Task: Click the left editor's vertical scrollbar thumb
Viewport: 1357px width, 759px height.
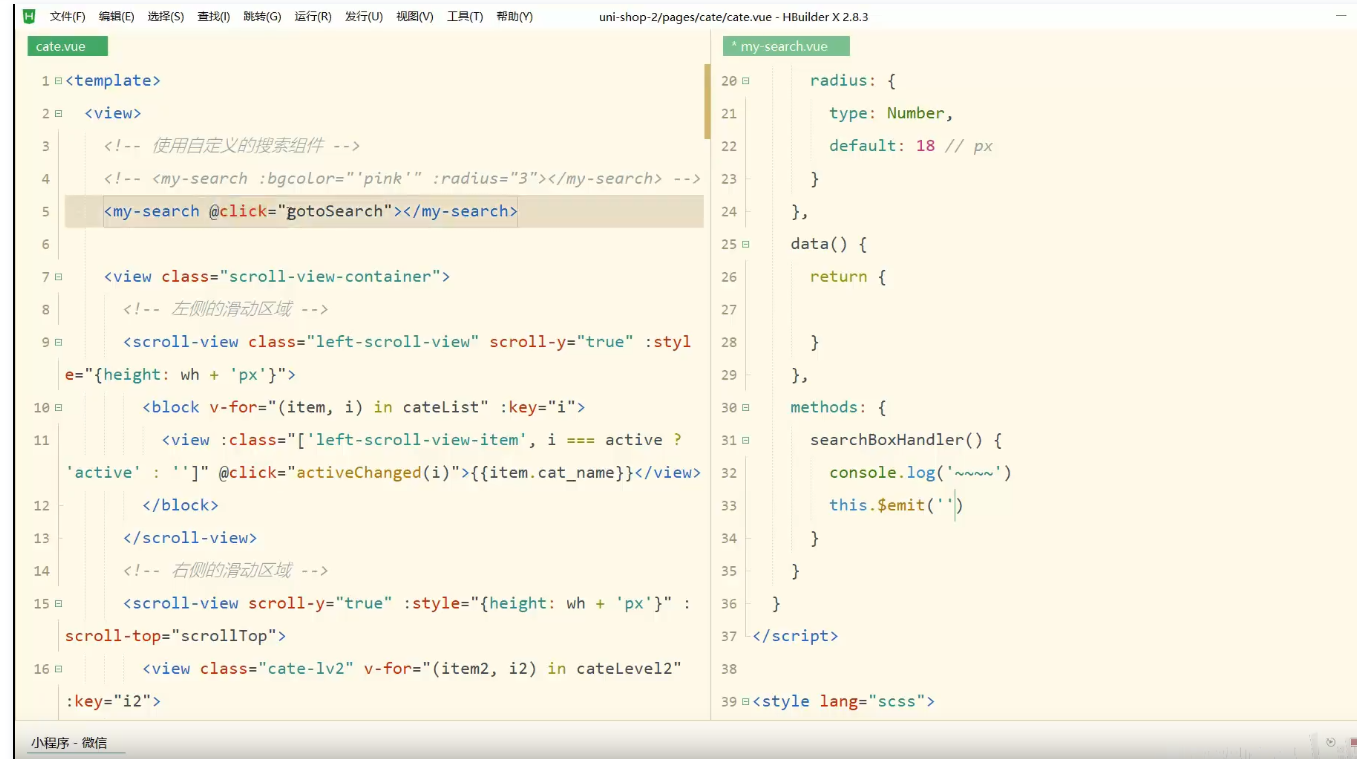Action: point(707,101)
